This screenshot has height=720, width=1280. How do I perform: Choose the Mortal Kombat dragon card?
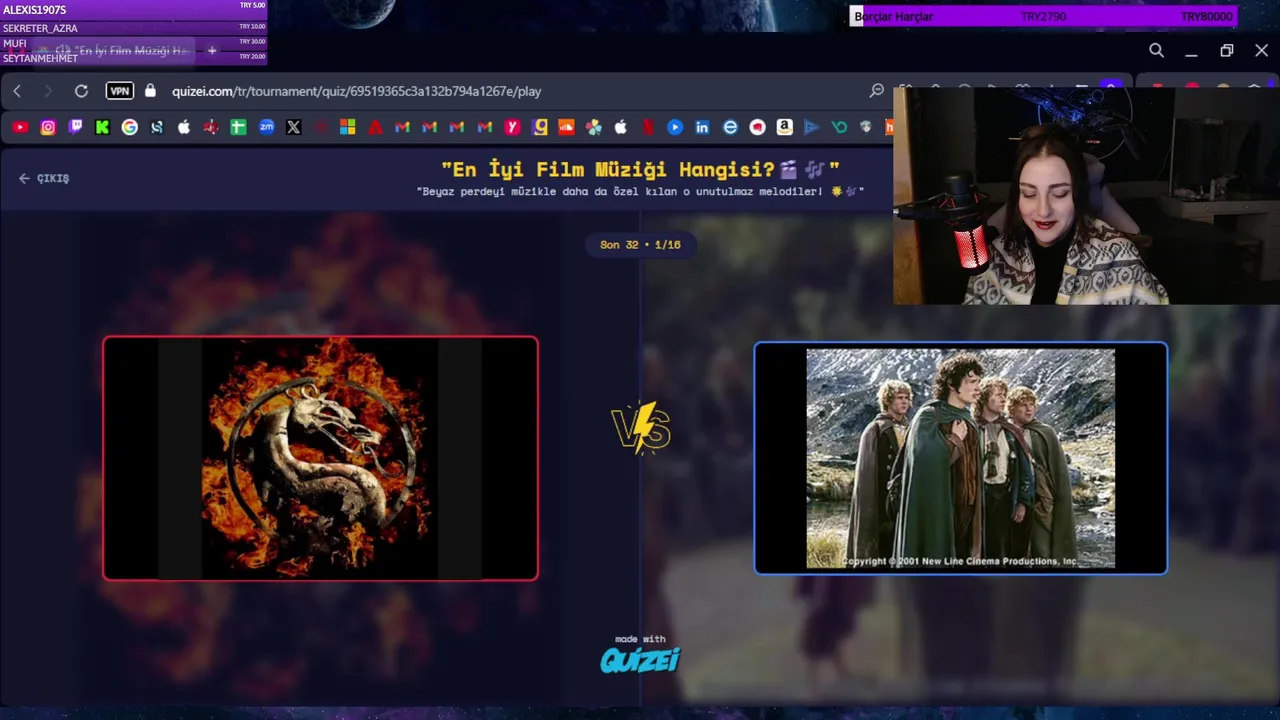point(320,458)
